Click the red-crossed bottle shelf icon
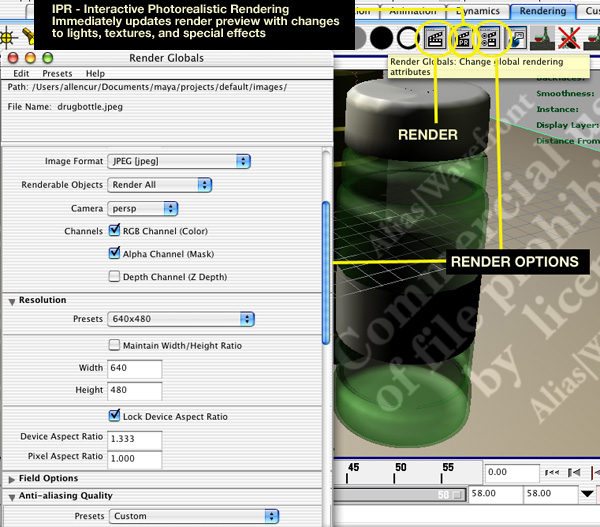This screenshot has width=600, height=527. tap(572, 39)
